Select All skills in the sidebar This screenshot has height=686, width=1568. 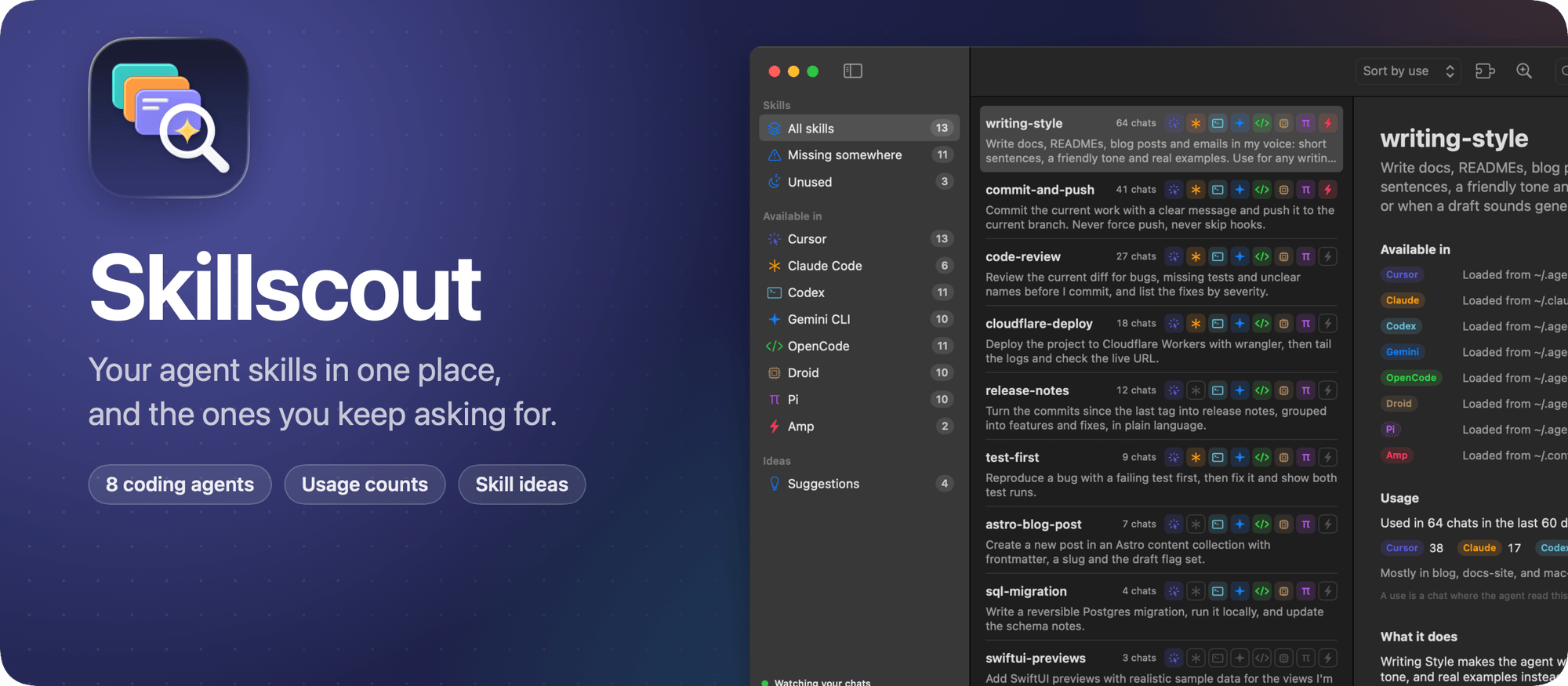[859, 128]
